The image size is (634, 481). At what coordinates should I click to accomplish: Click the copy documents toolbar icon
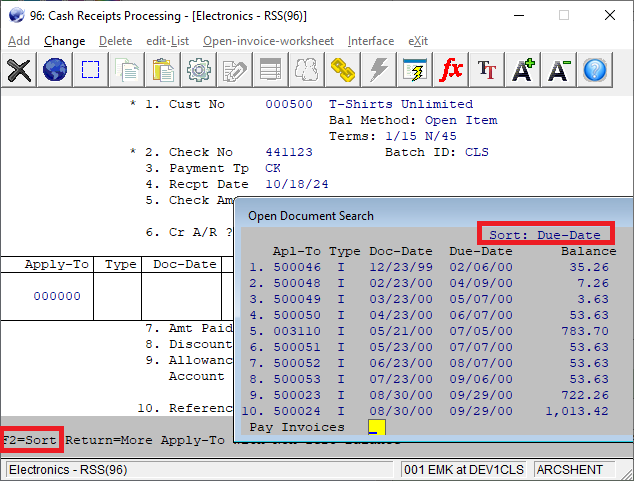[x=127, y=70]
